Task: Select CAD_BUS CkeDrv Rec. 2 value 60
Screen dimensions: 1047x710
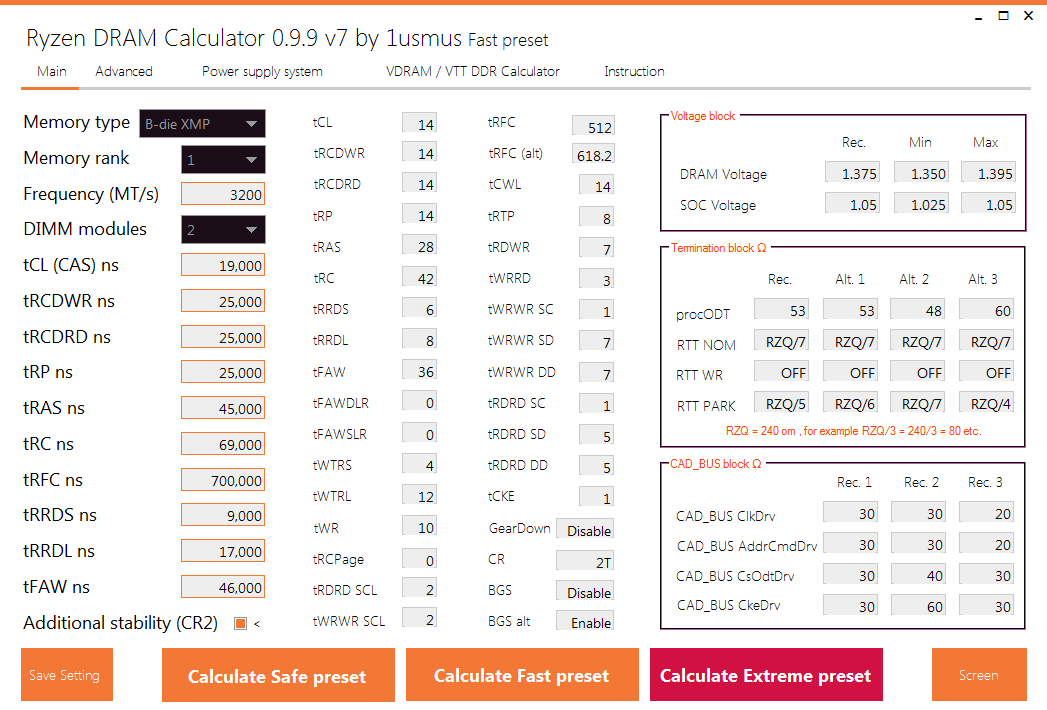Action: click(x=919, y=606)
